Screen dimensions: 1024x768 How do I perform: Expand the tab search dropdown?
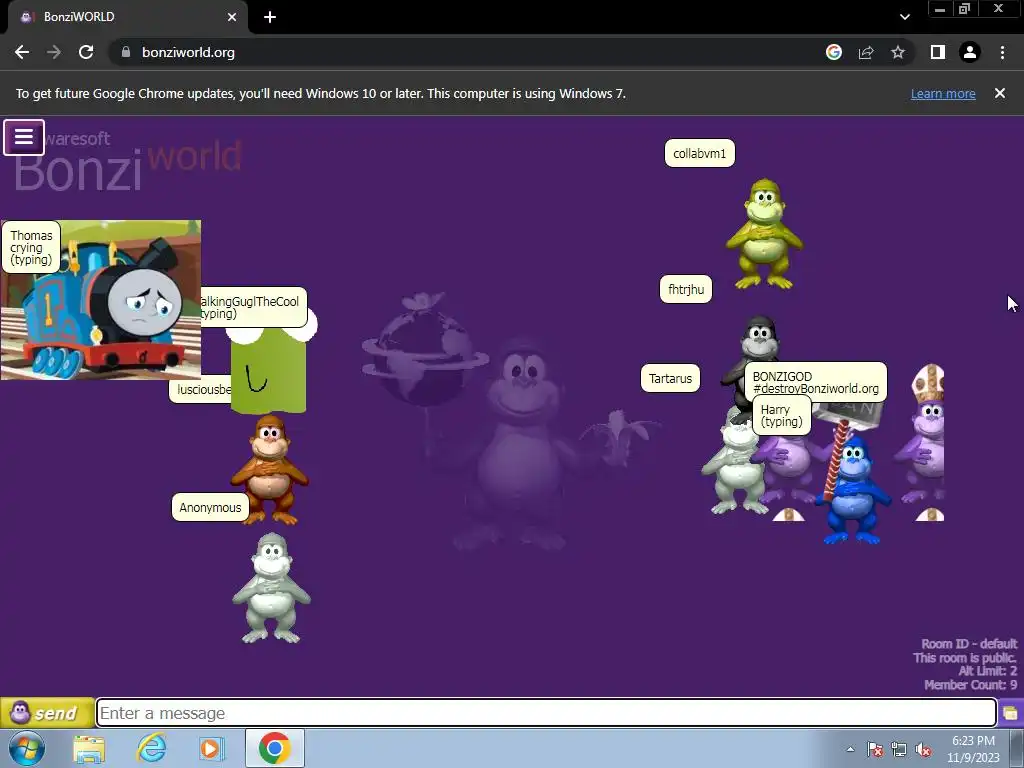tap(904, 17)
